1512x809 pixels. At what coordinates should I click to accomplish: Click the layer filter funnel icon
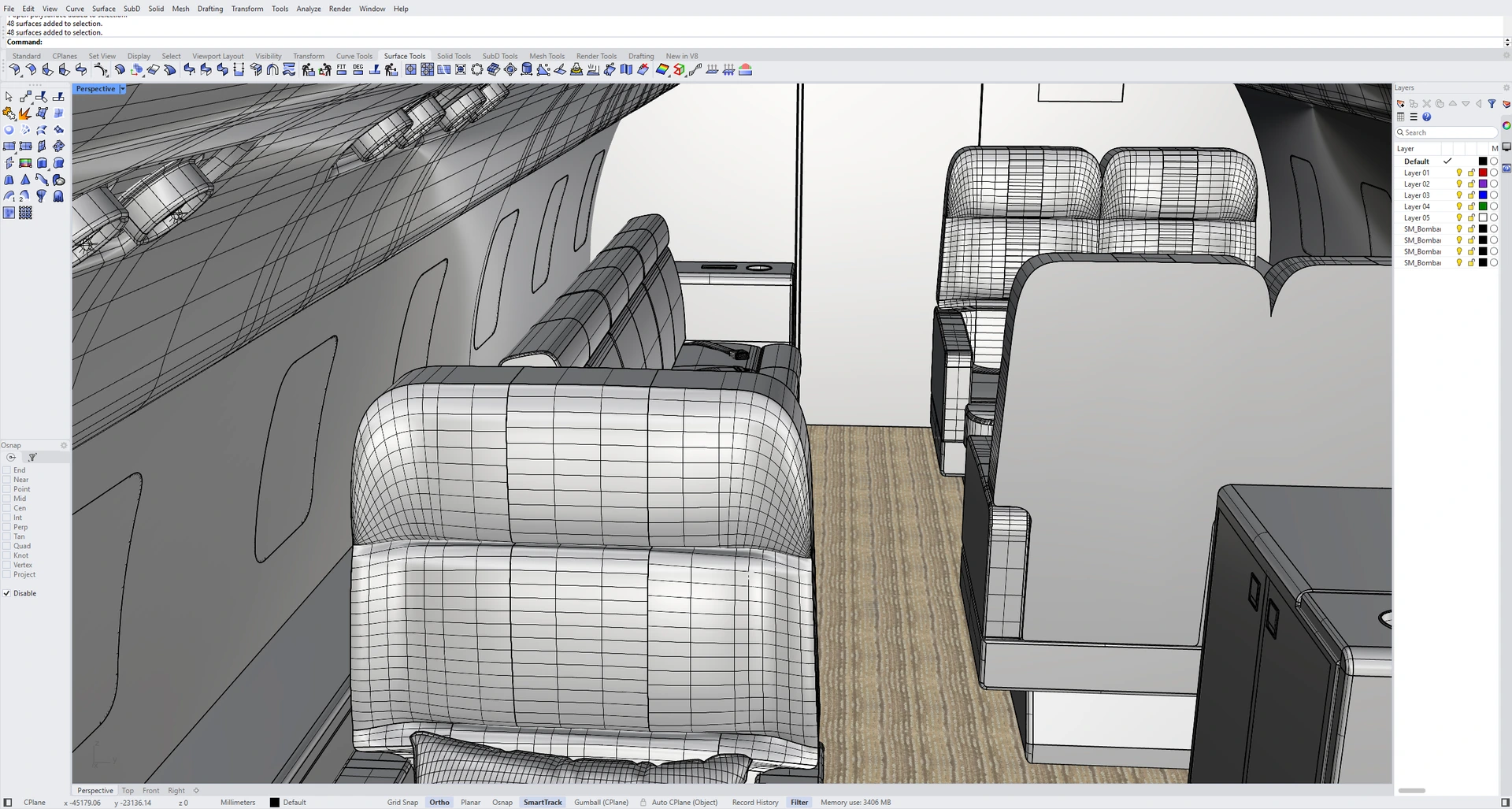[1492, 104]
